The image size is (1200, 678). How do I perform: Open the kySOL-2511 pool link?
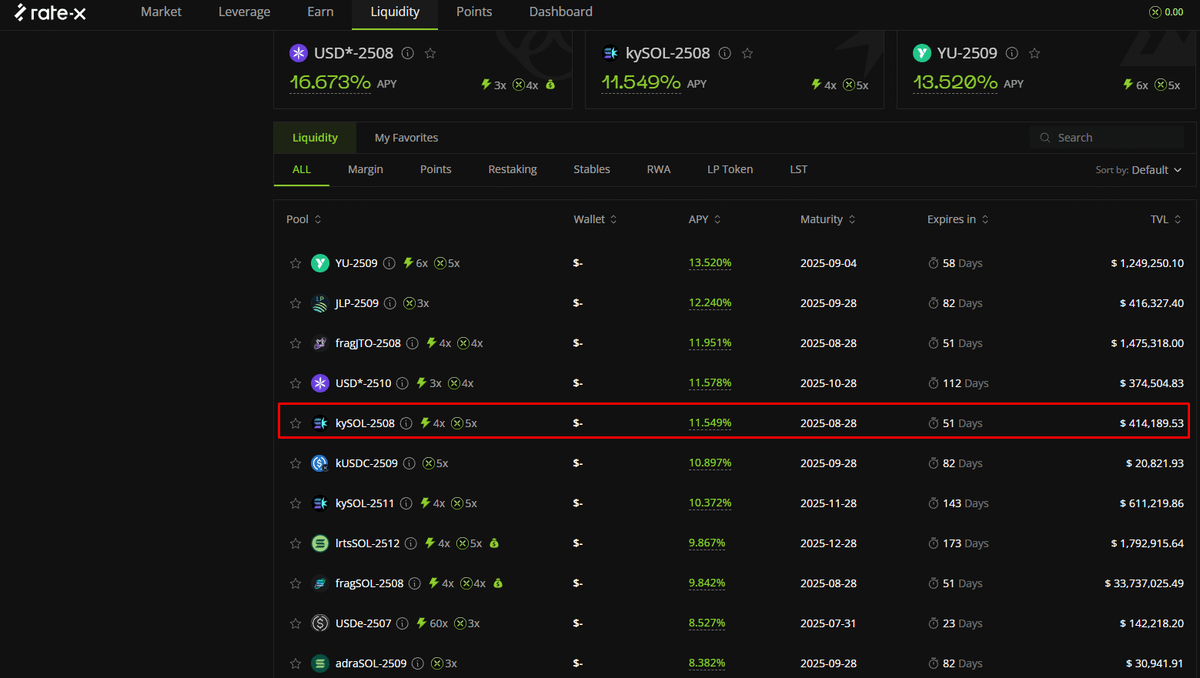point(365,503)
